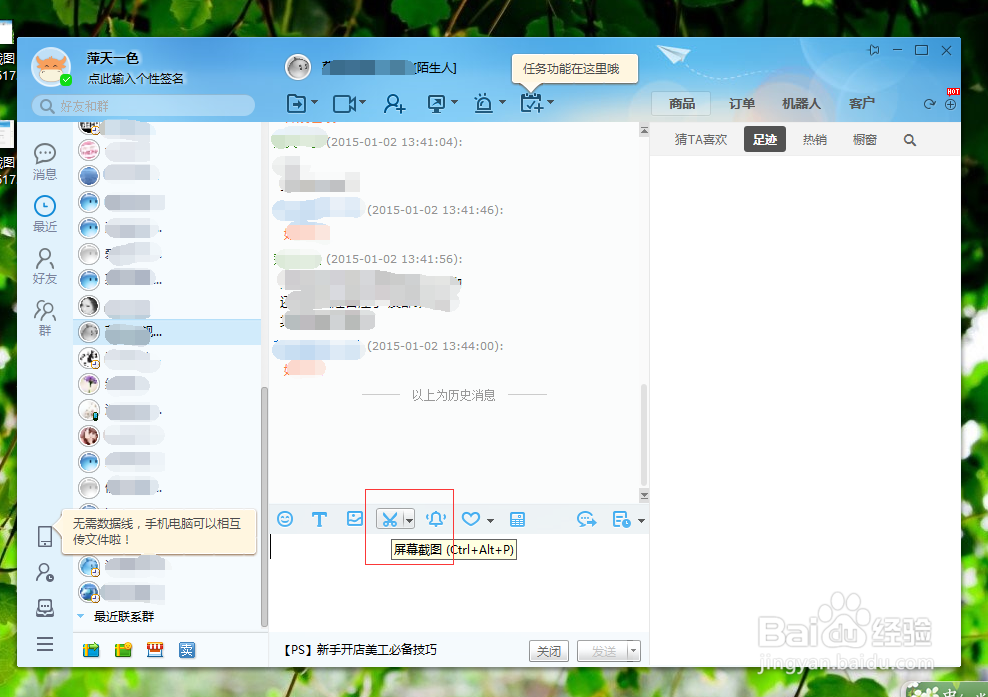Expand the video call dropdown arrow

click(362, 102)
